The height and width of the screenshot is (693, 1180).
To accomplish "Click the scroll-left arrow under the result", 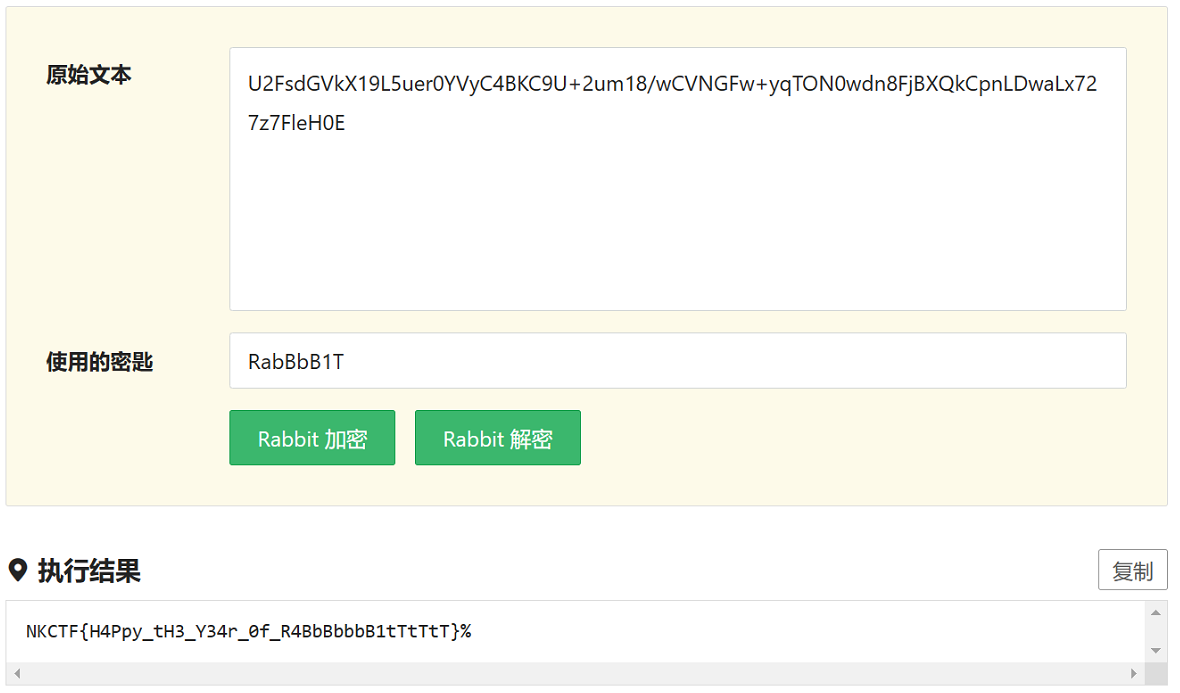I will tap(17, 674).
